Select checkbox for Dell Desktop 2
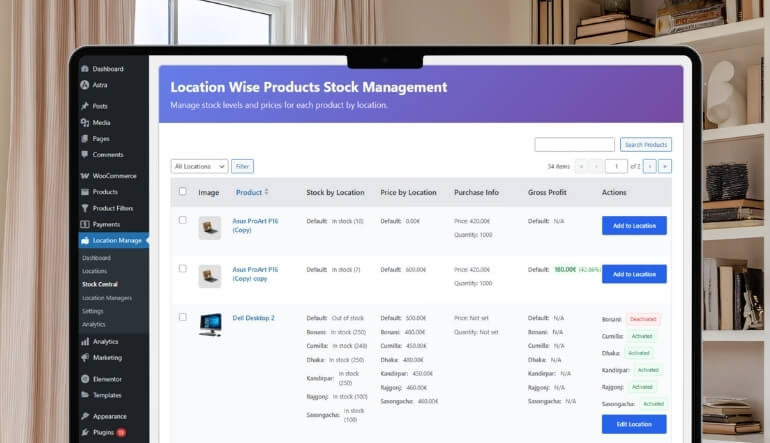Screen dimensions: 770x443 [x=183, y=317]
